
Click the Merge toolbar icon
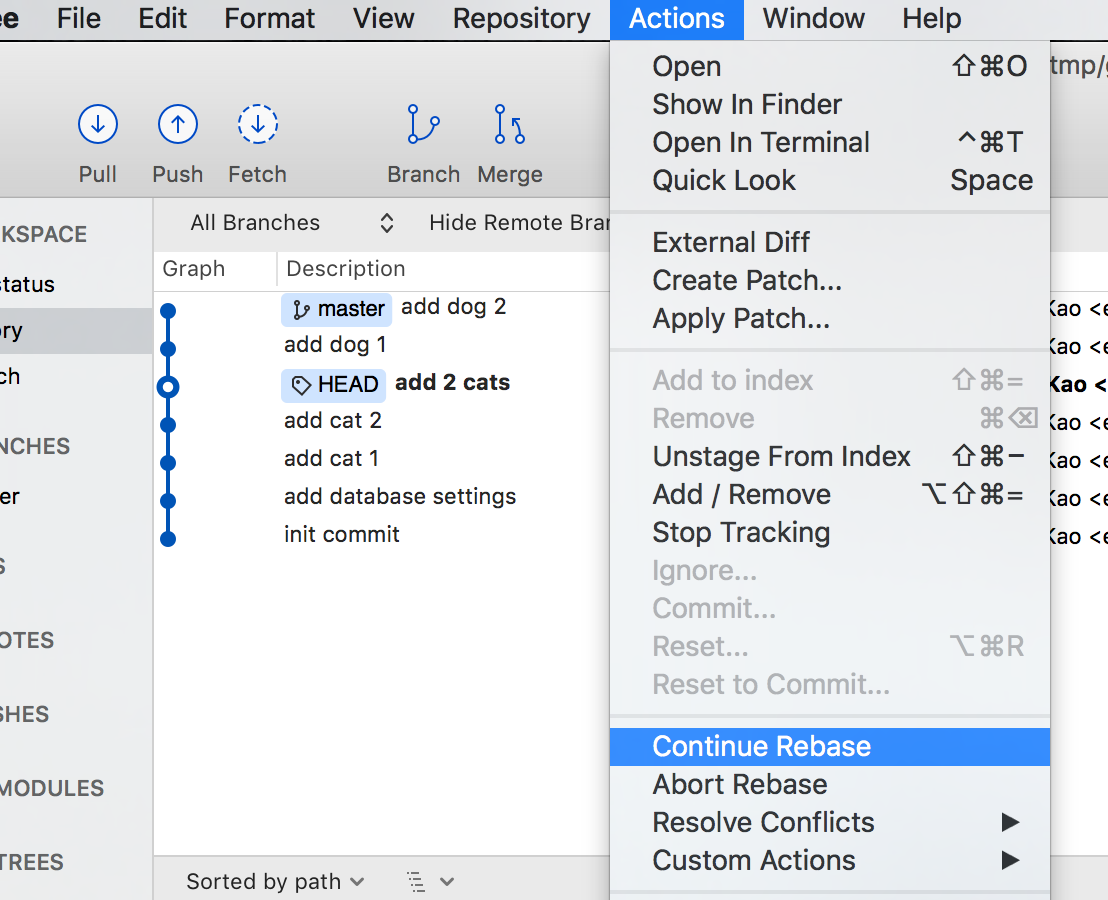(510, 126)
